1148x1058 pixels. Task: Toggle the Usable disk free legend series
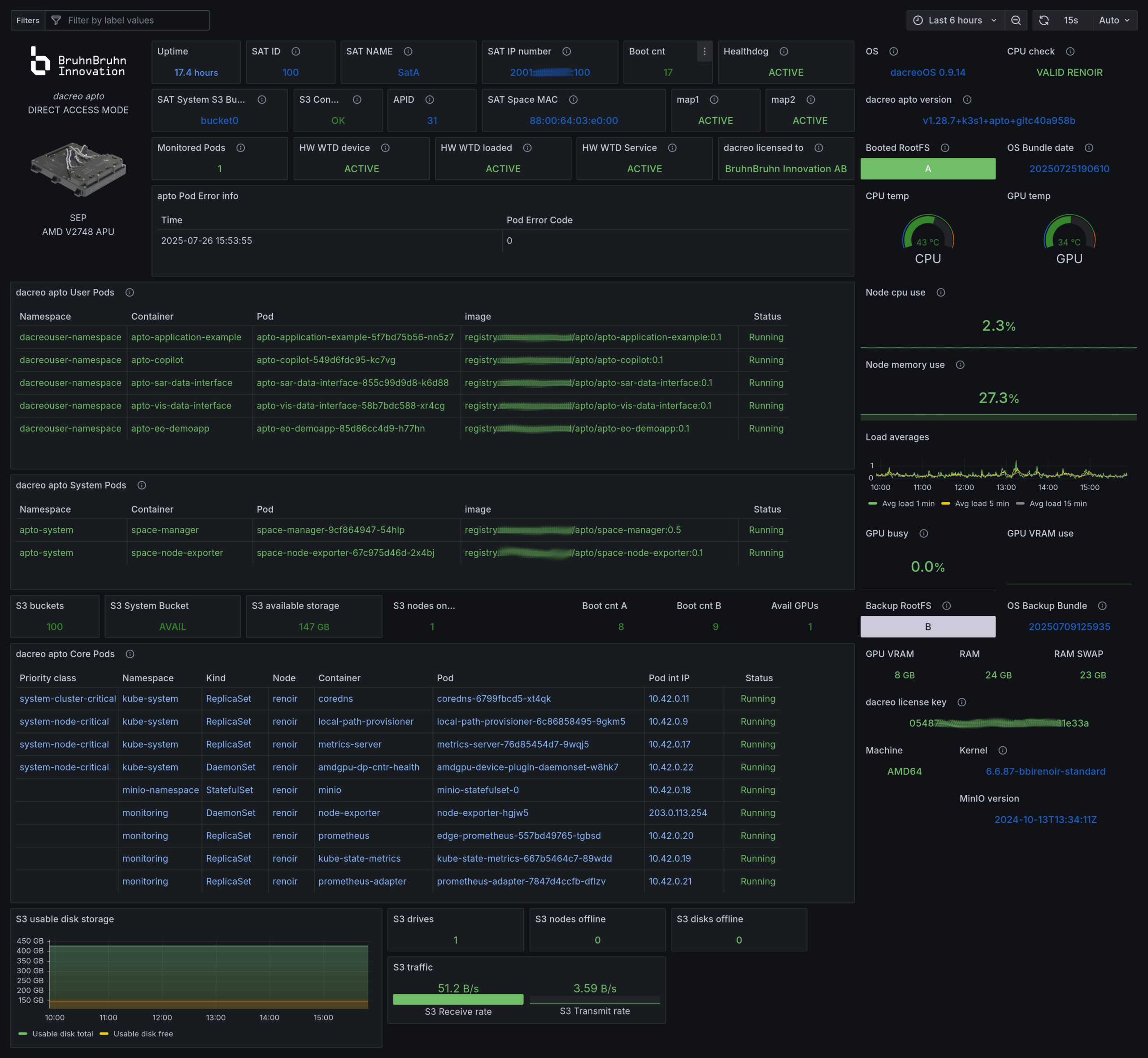[x=143, y=1034]
